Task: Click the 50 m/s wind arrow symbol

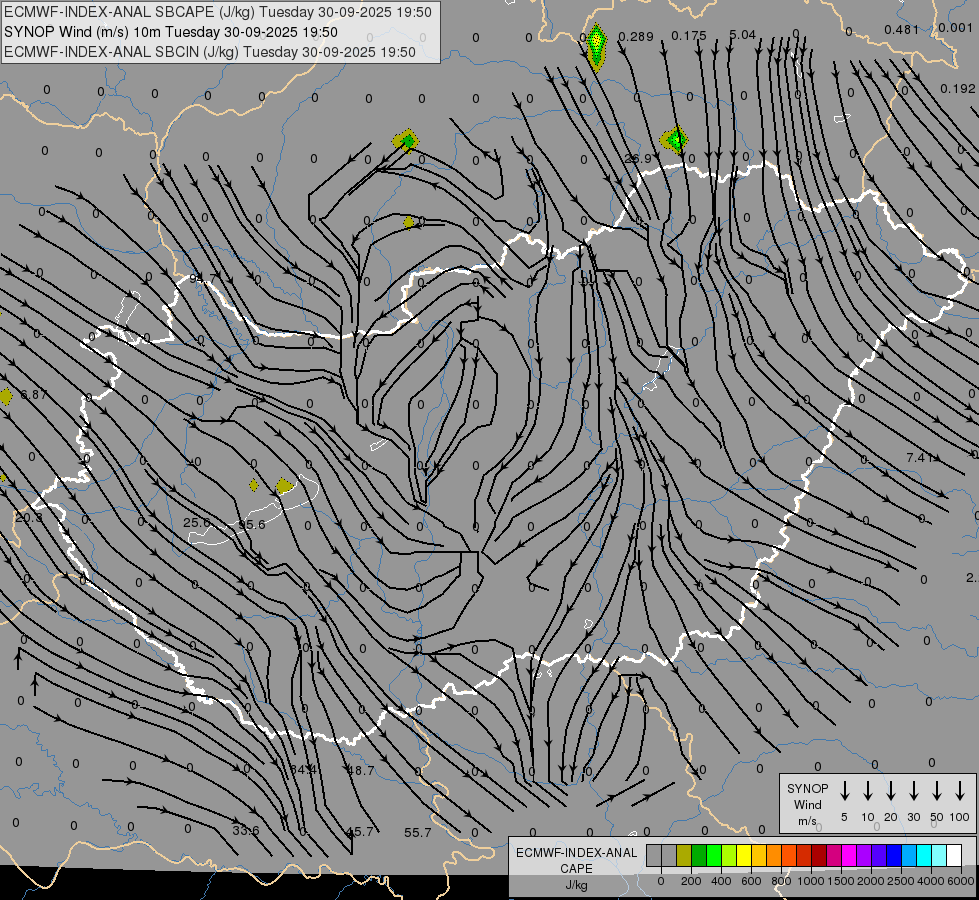Action: click(937, 791)
